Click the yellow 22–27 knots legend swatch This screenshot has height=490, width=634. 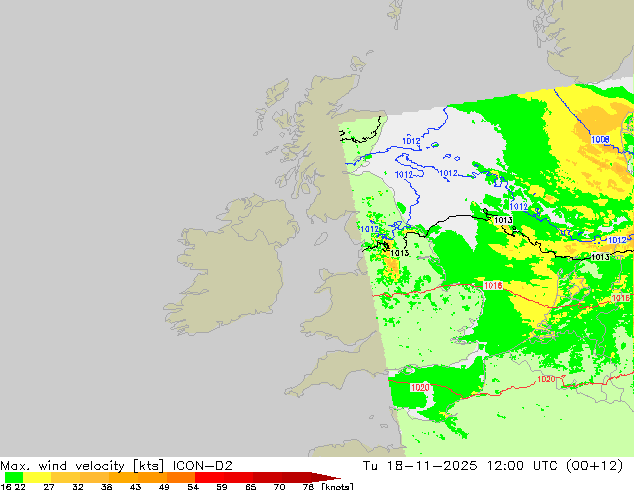(x=37, y=477)
